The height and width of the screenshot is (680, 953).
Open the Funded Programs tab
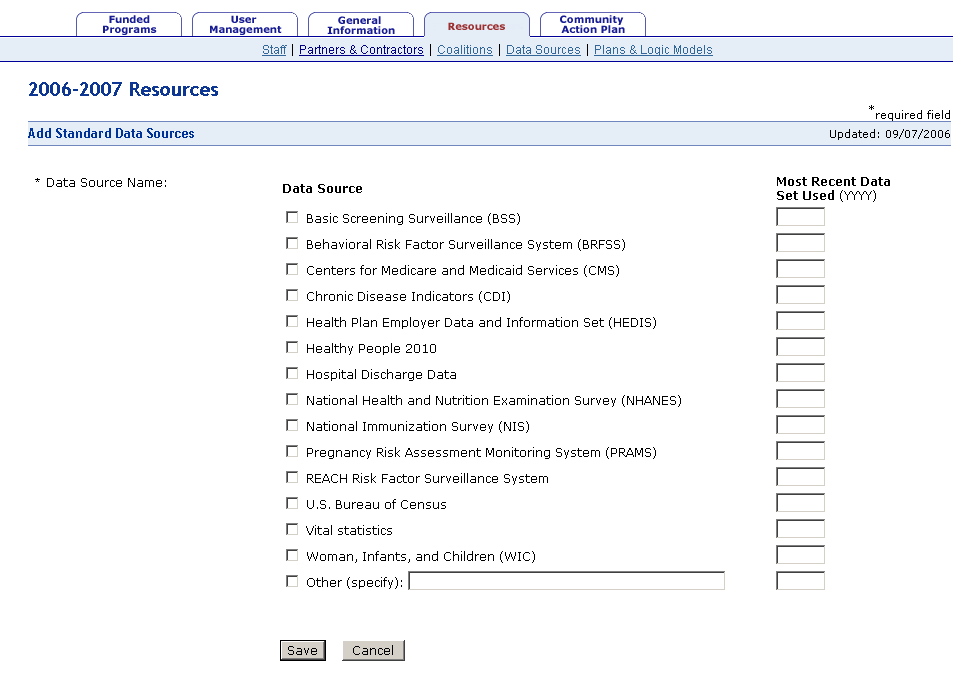point(129,25)
